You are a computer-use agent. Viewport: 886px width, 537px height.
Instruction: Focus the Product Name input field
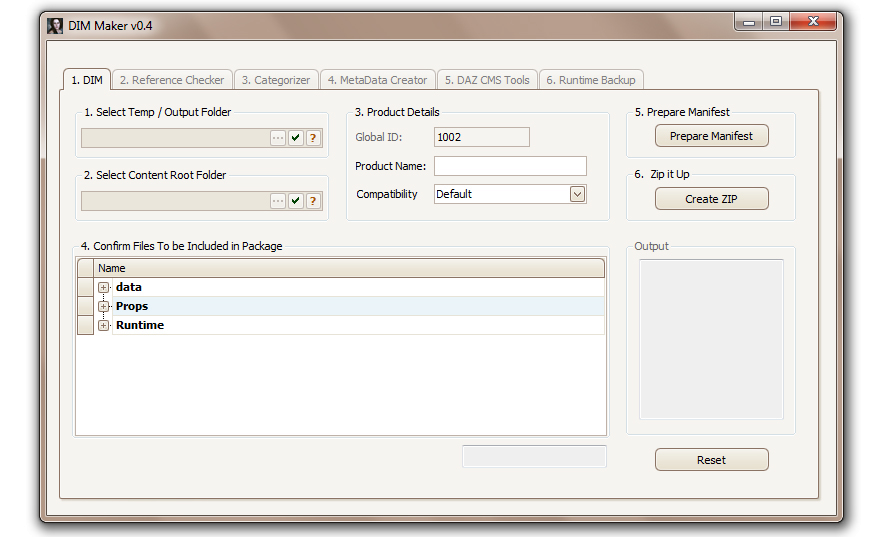pyautogui.click(x=510, y=166)
